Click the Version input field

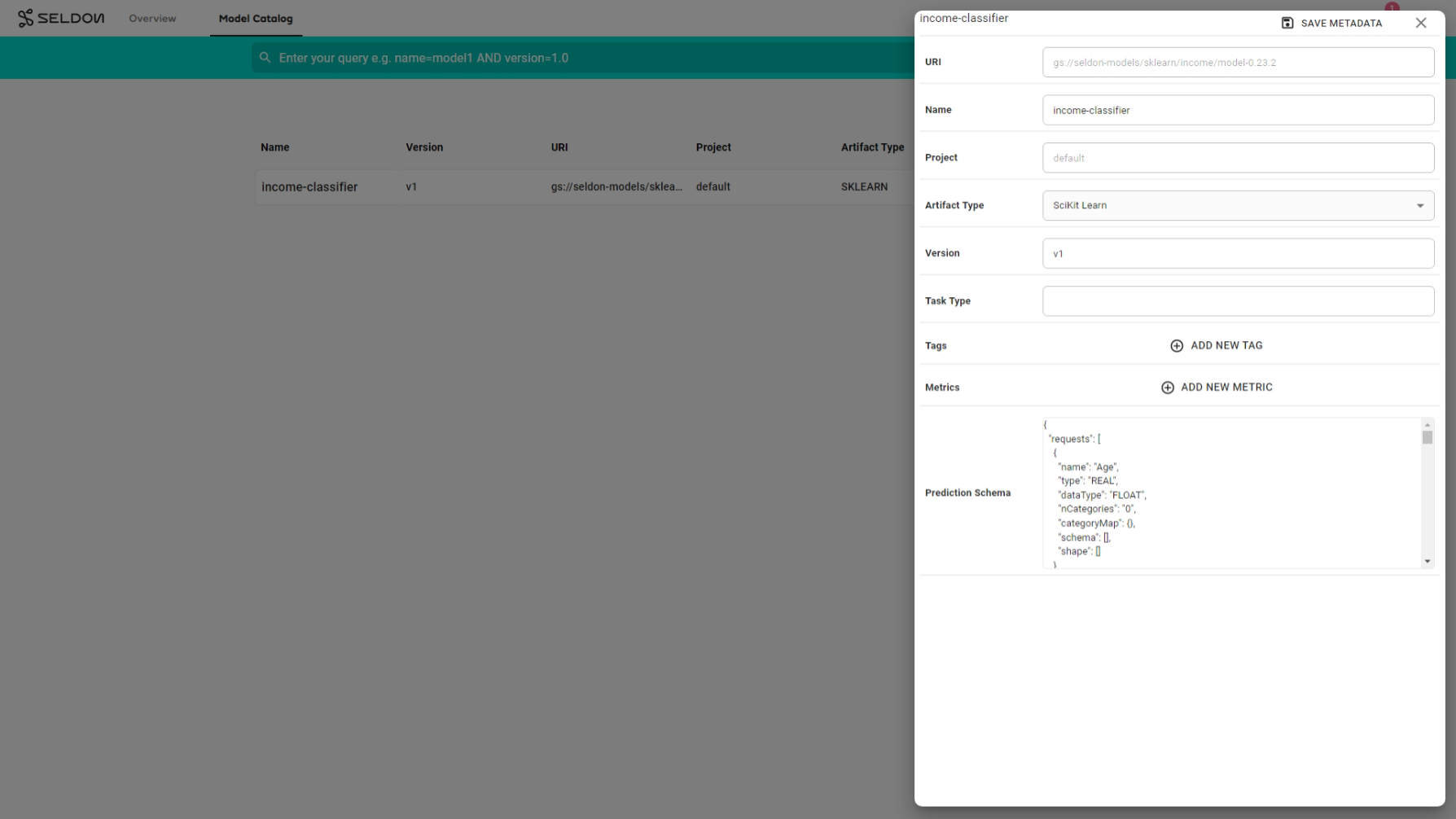pos(1238,253)
